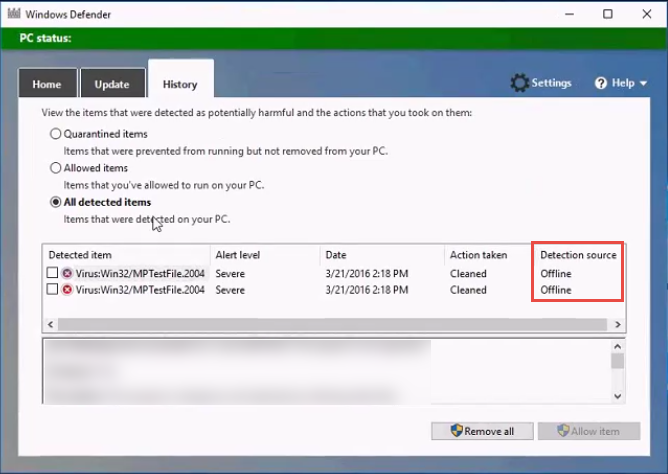Select the Quarantined items radio button
This screenshot has height=474, width=668.
pyautogui.click(x=55, y=134)
